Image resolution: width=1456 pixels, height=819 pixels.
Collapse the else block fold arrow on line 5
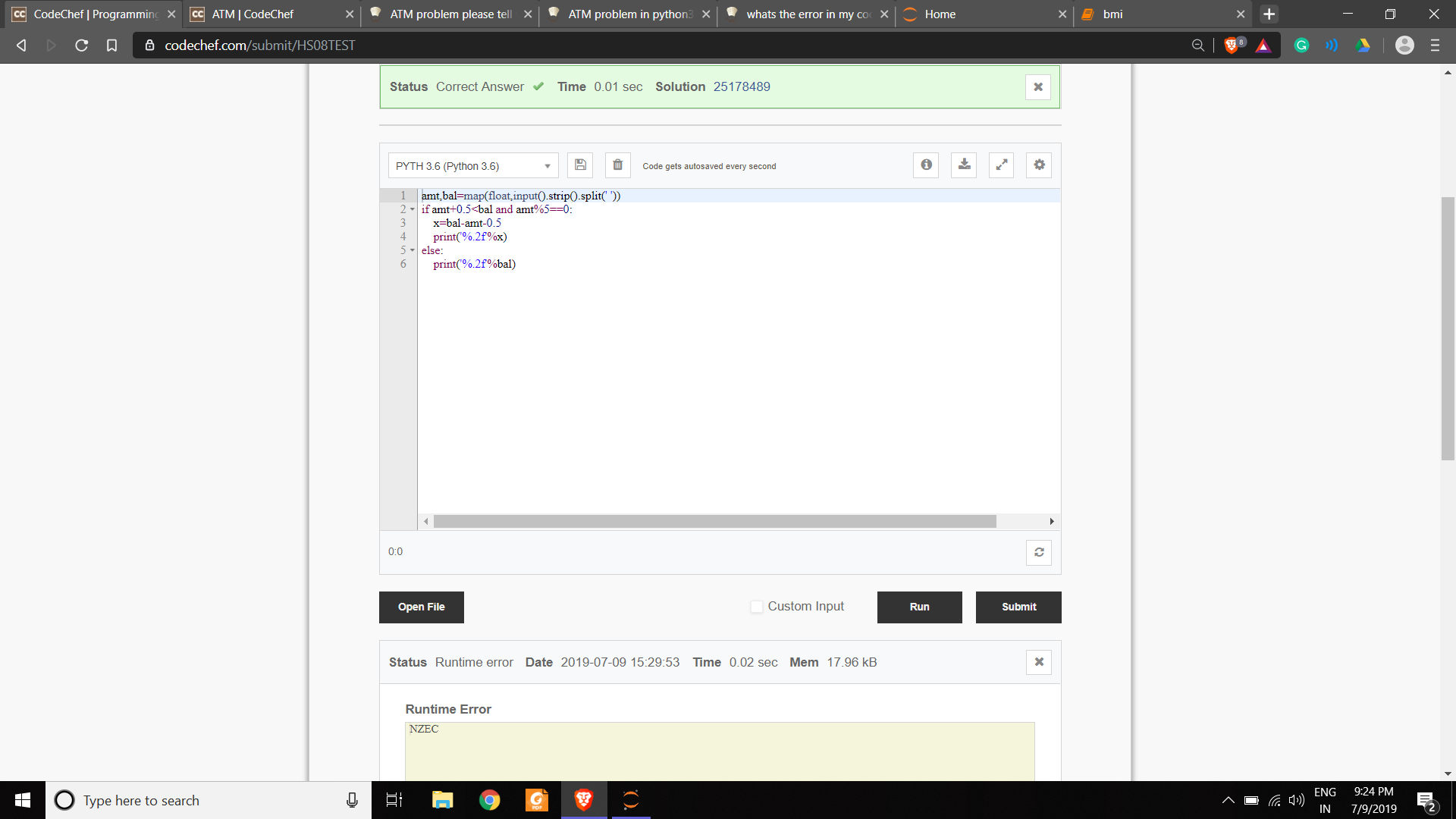[x=413, y=250]
